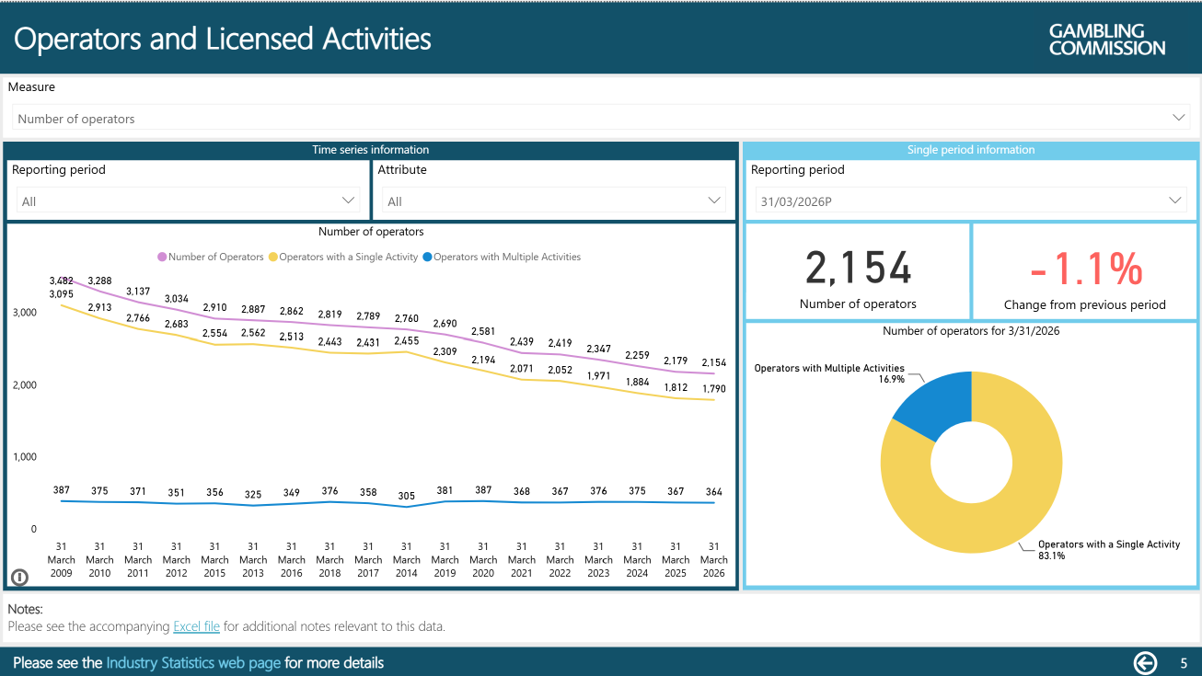Click the info icon below the line chart
The width and height of the screenshot is (1202, 676).
(19, 577)
